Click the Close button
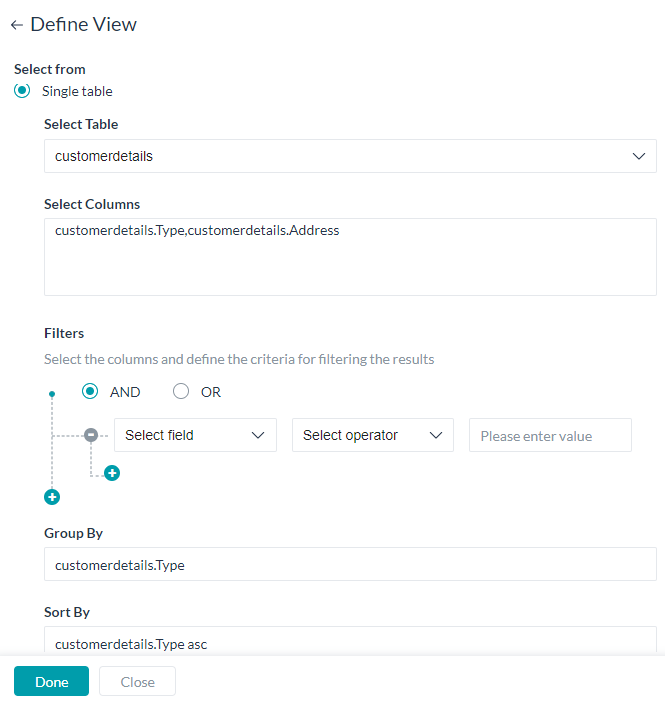This screenshot has width=665, height=701. coord(137,681)
